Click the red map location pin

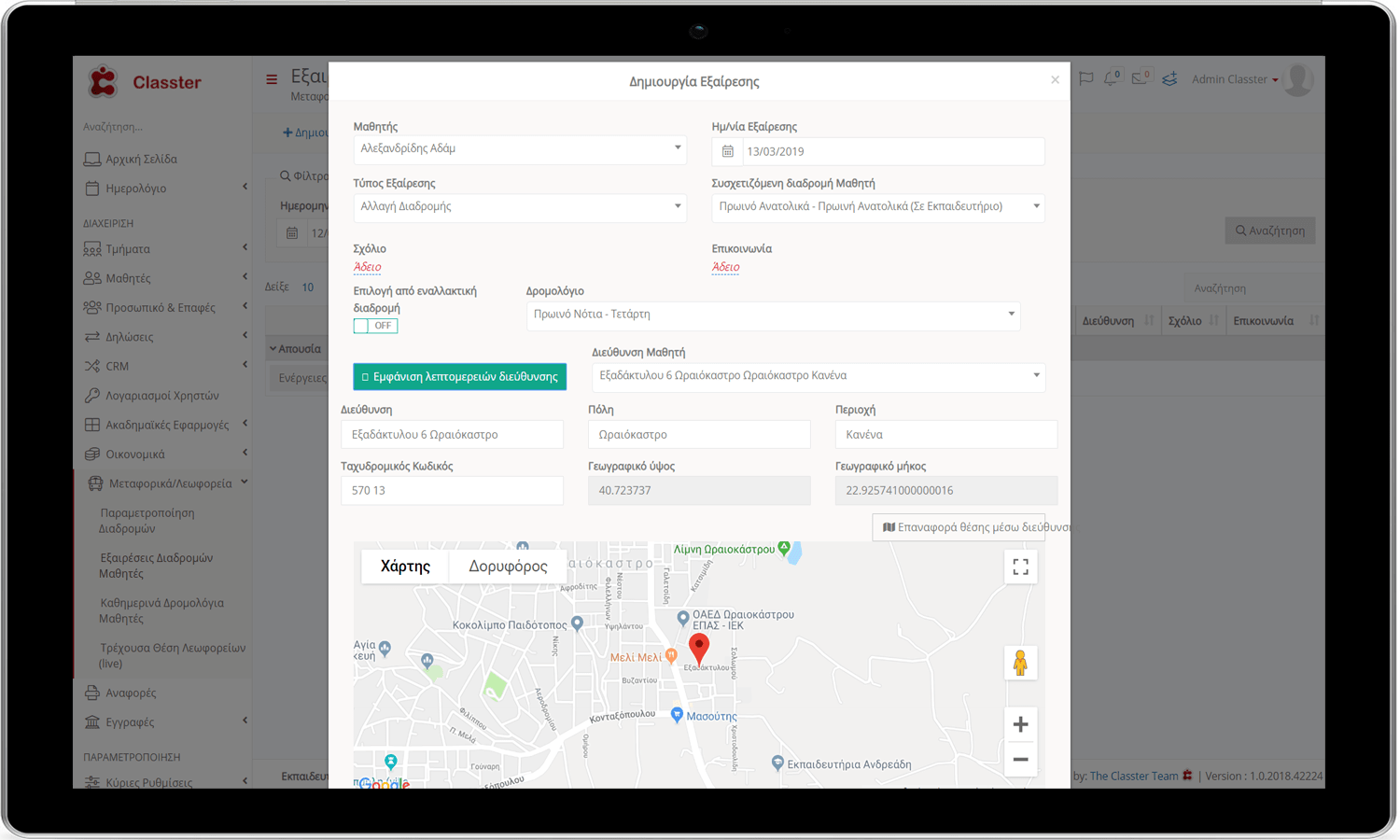point(699,649)
